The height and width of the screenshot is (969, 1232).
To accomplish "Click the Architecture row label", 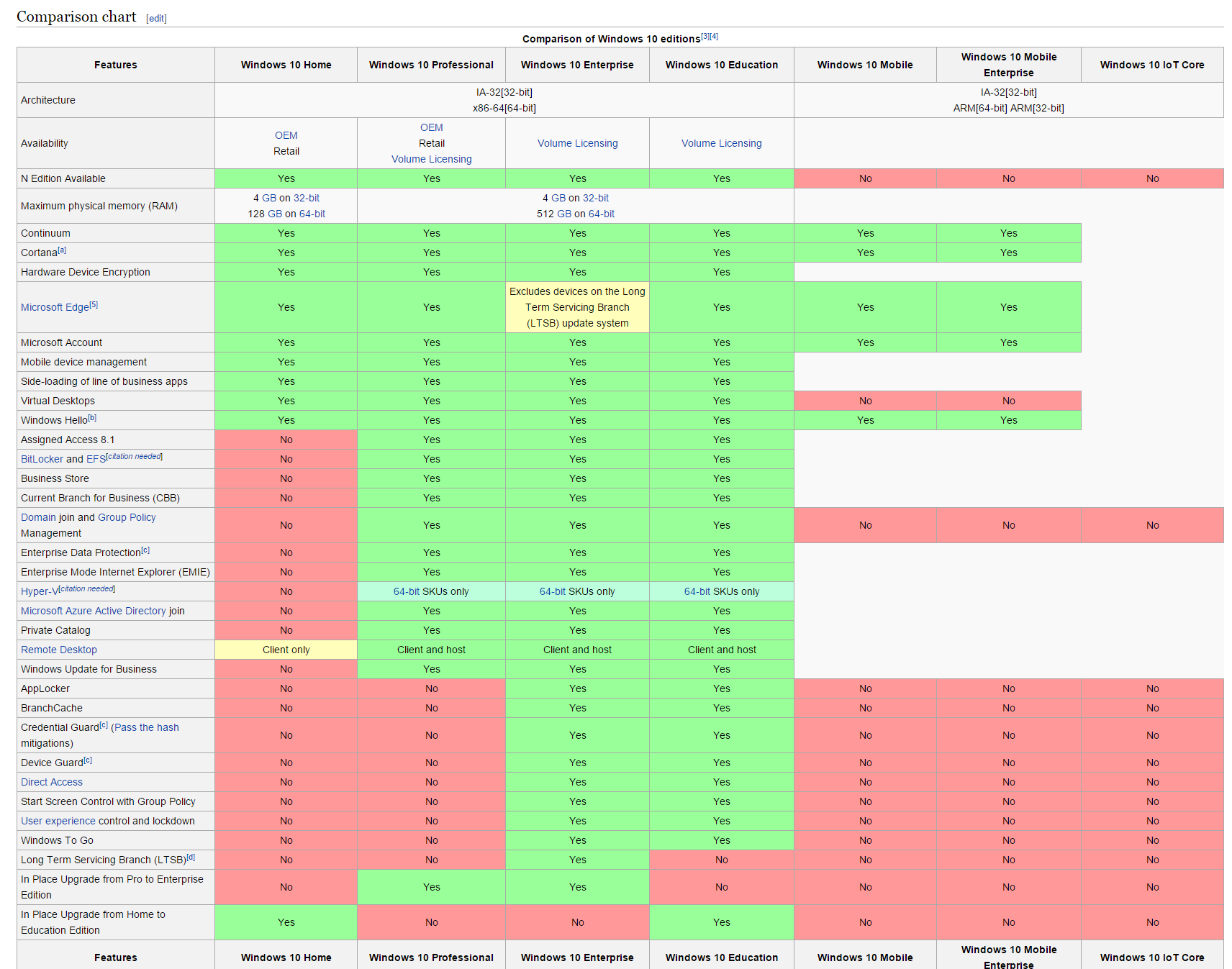I will (48, 100).
